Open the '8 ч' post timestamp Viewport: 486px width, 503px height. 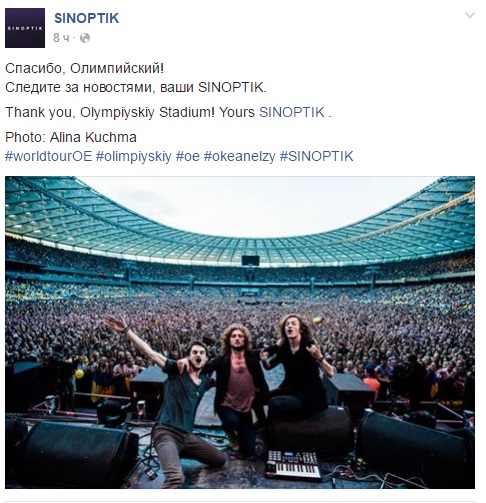pyautogui.click(x=61, y=38)
